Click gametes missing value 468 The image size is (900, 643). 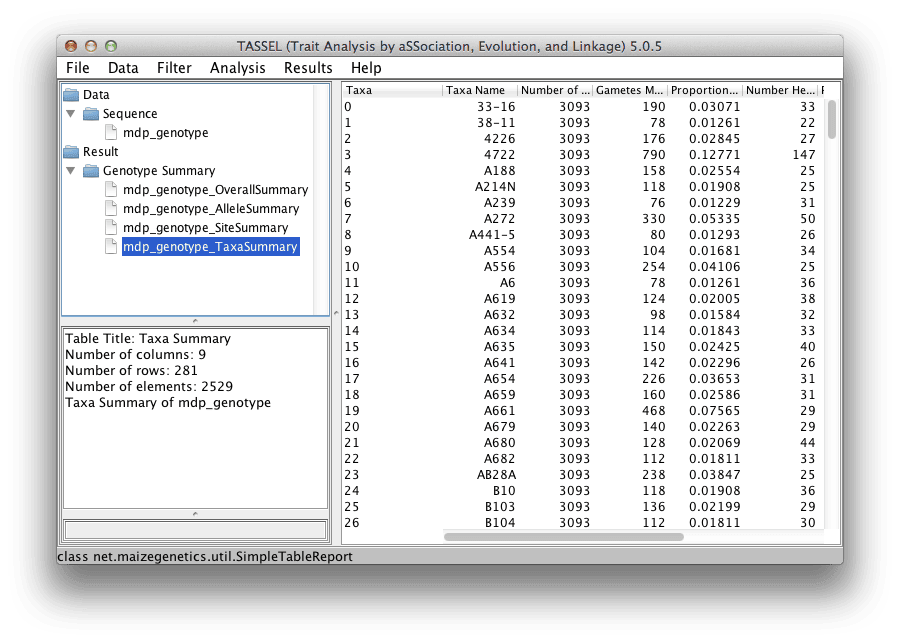[x=653, y=411]
